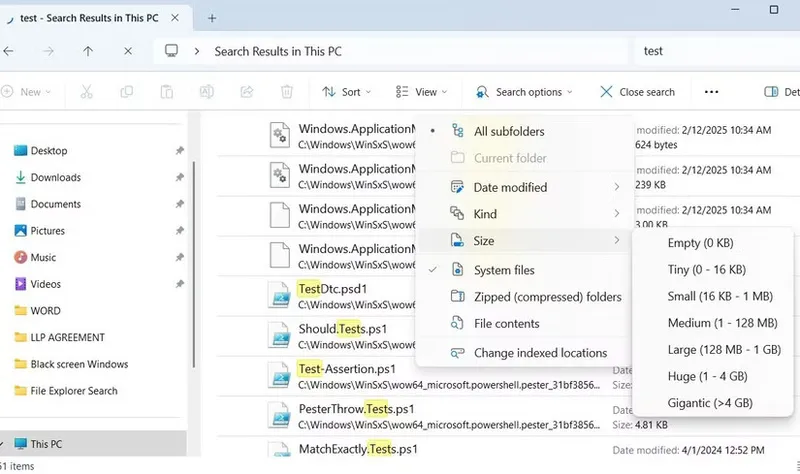Select the PesterThrow.Tests.ps1 file name
800x474 pixels.
pos(357,409)
